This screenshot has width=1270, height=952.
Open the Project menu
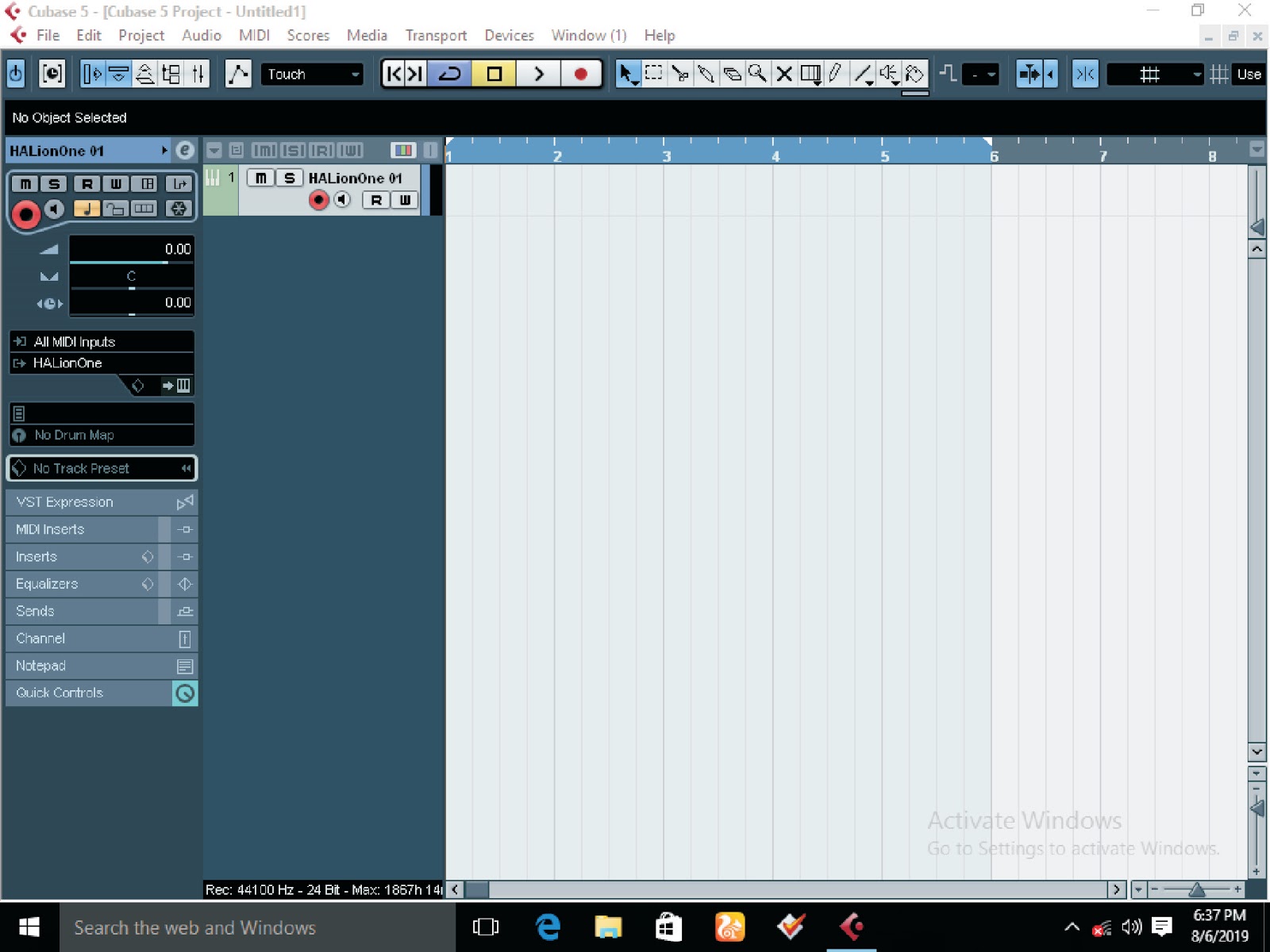pyautogui.click(x=141, y=36)
